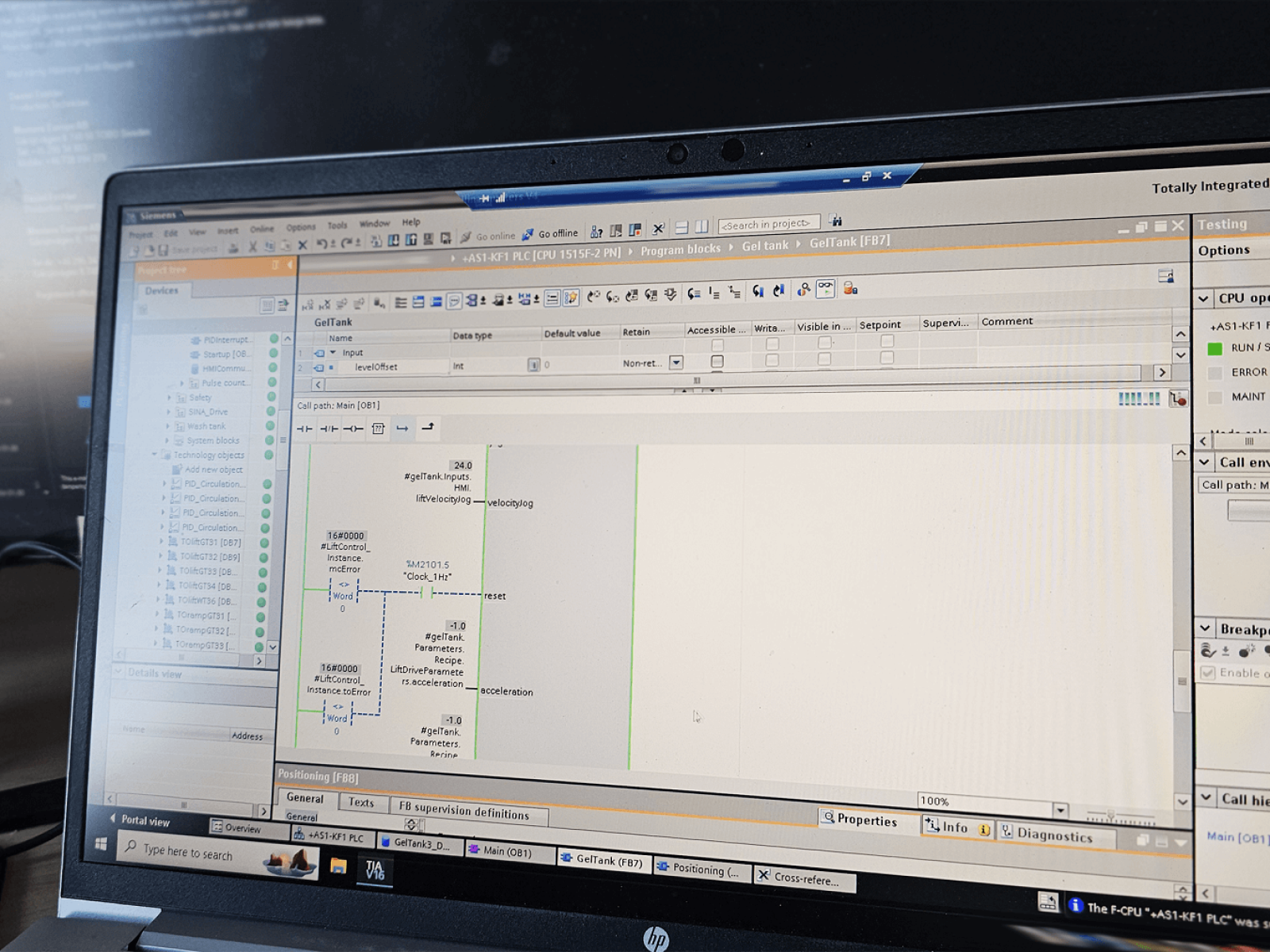Collapse the Breakpoints section
The height and width of the screenshot is (952, 1270).
point(1205,628)
